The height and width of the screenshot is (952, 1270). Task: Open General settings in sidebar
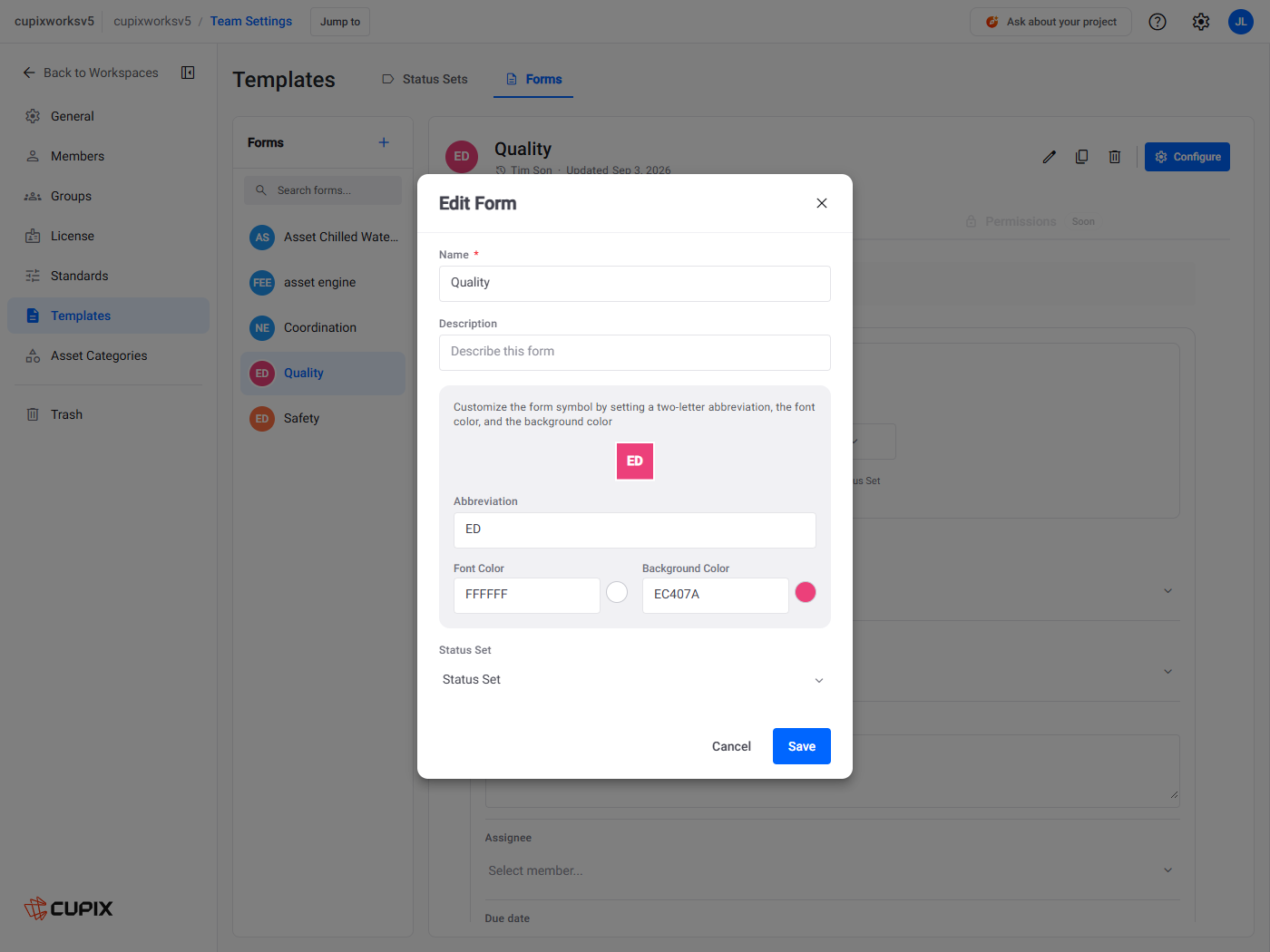pyautogui.click(x=109, y=116)
